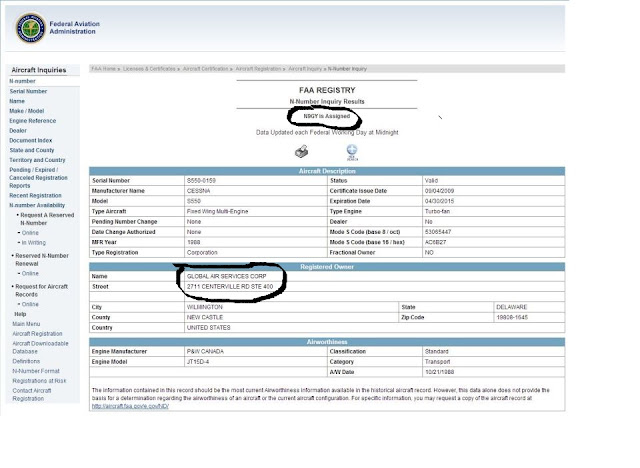Click the DELAWARE state value
The image size is (640, 468).
pyautogui.click(x=511, y=307)
